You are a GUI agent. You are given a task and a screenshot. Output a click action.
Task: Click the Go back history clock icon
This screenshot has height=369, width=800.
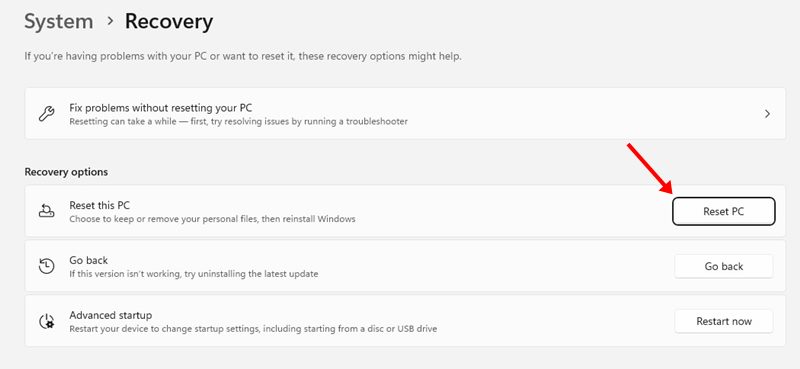46,266
